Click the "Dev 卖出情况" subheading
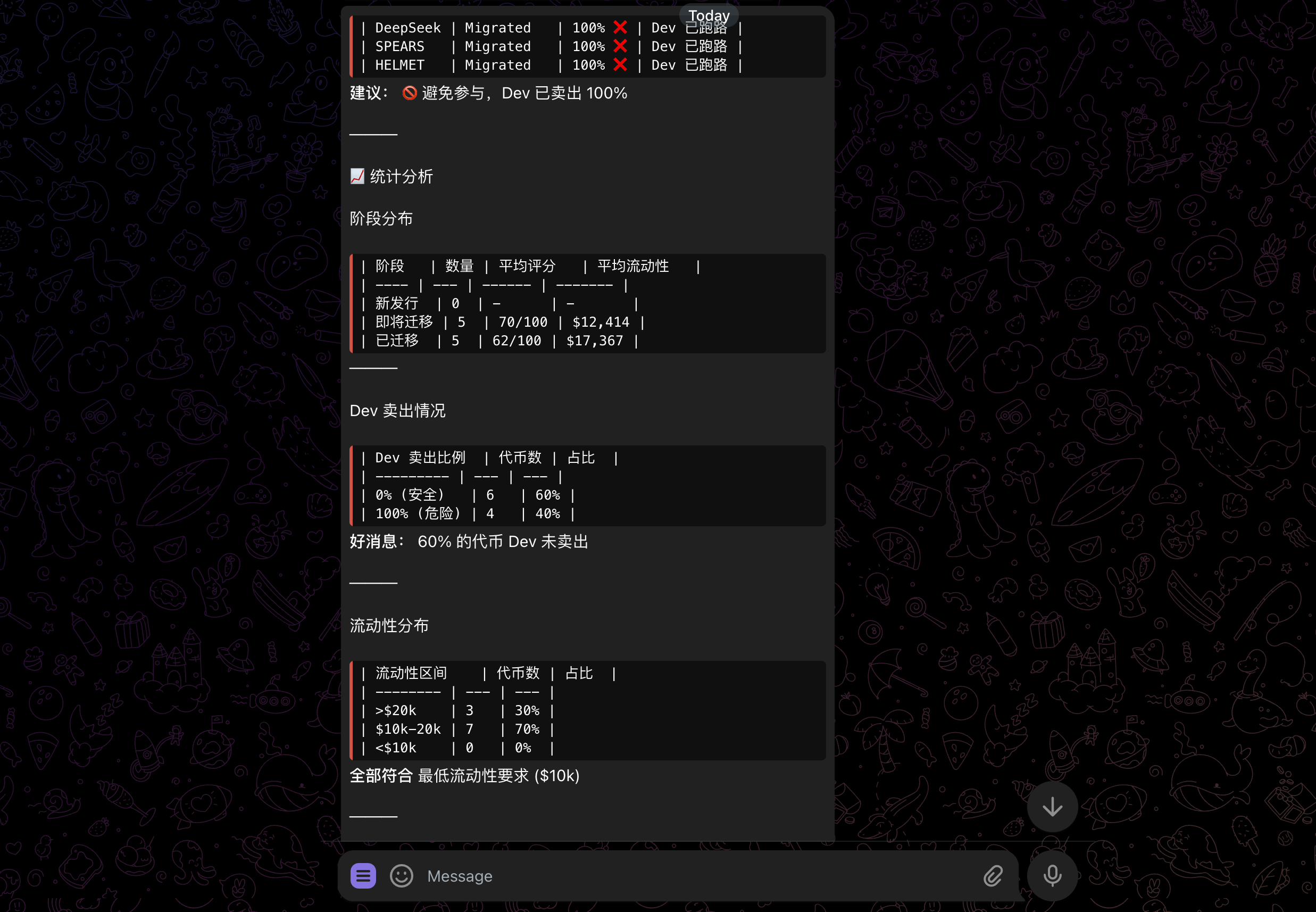Screen dimensions: 1316x912 coord(397,411)
